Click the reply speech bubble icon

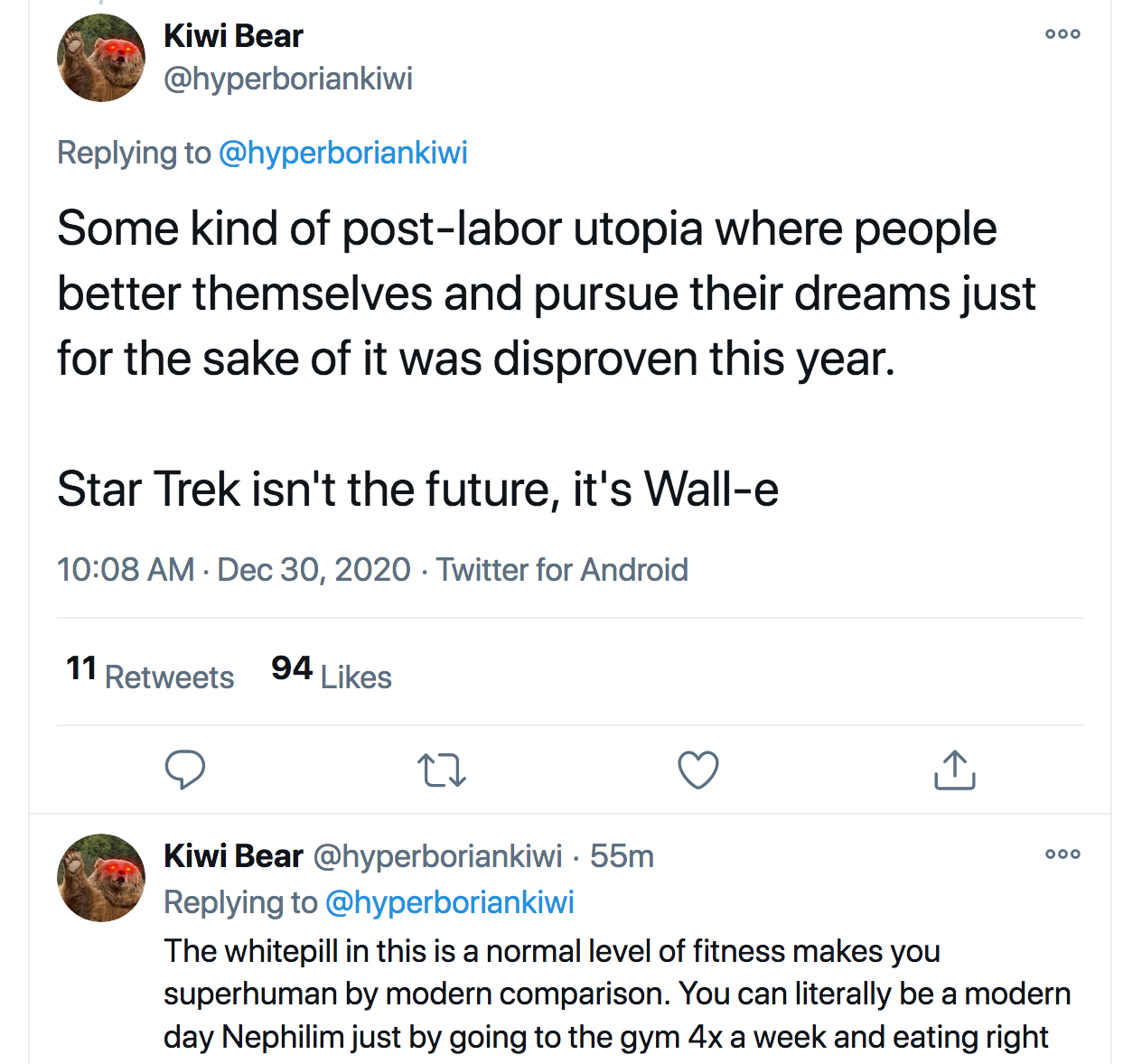coord(185,770)
